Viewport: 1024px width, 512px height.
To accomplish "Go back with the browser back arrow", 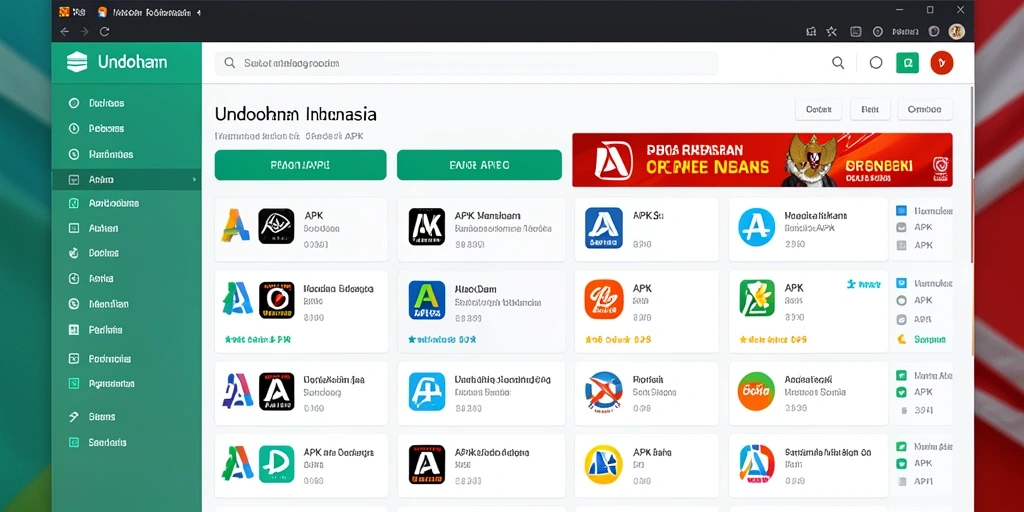I will click(x=64, y=31).
